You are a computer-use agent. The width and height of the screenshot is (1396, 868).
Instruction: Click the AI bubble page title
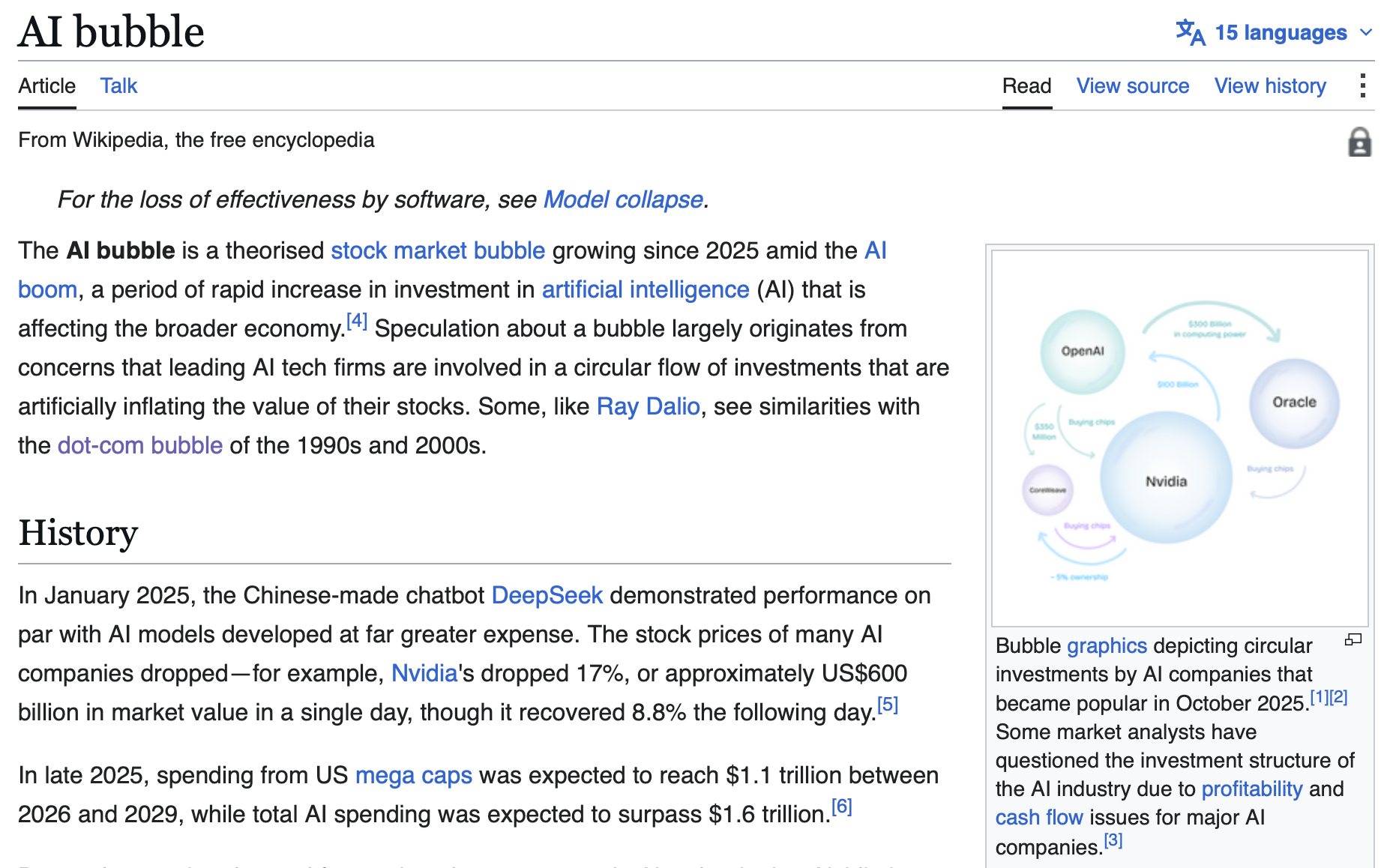(x=112, y=31)
